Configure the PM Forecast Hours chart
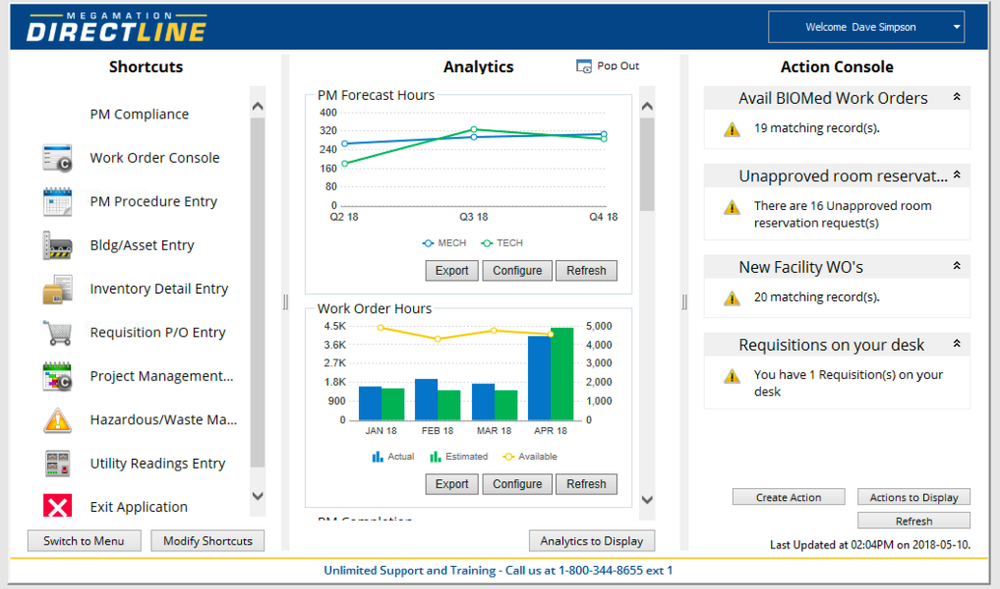This screenshot has width=1000, height=589. 517,270
